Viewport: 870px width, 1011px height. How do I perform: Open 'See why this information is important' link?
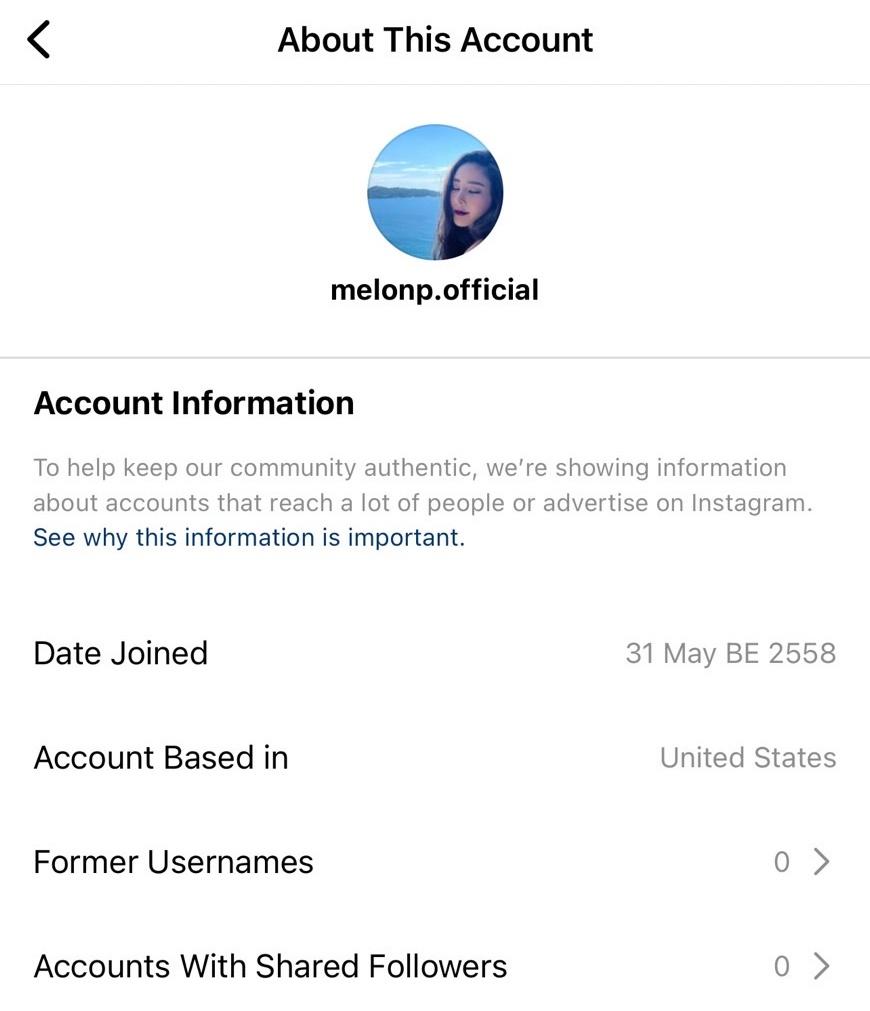click(x=249, y=537)
